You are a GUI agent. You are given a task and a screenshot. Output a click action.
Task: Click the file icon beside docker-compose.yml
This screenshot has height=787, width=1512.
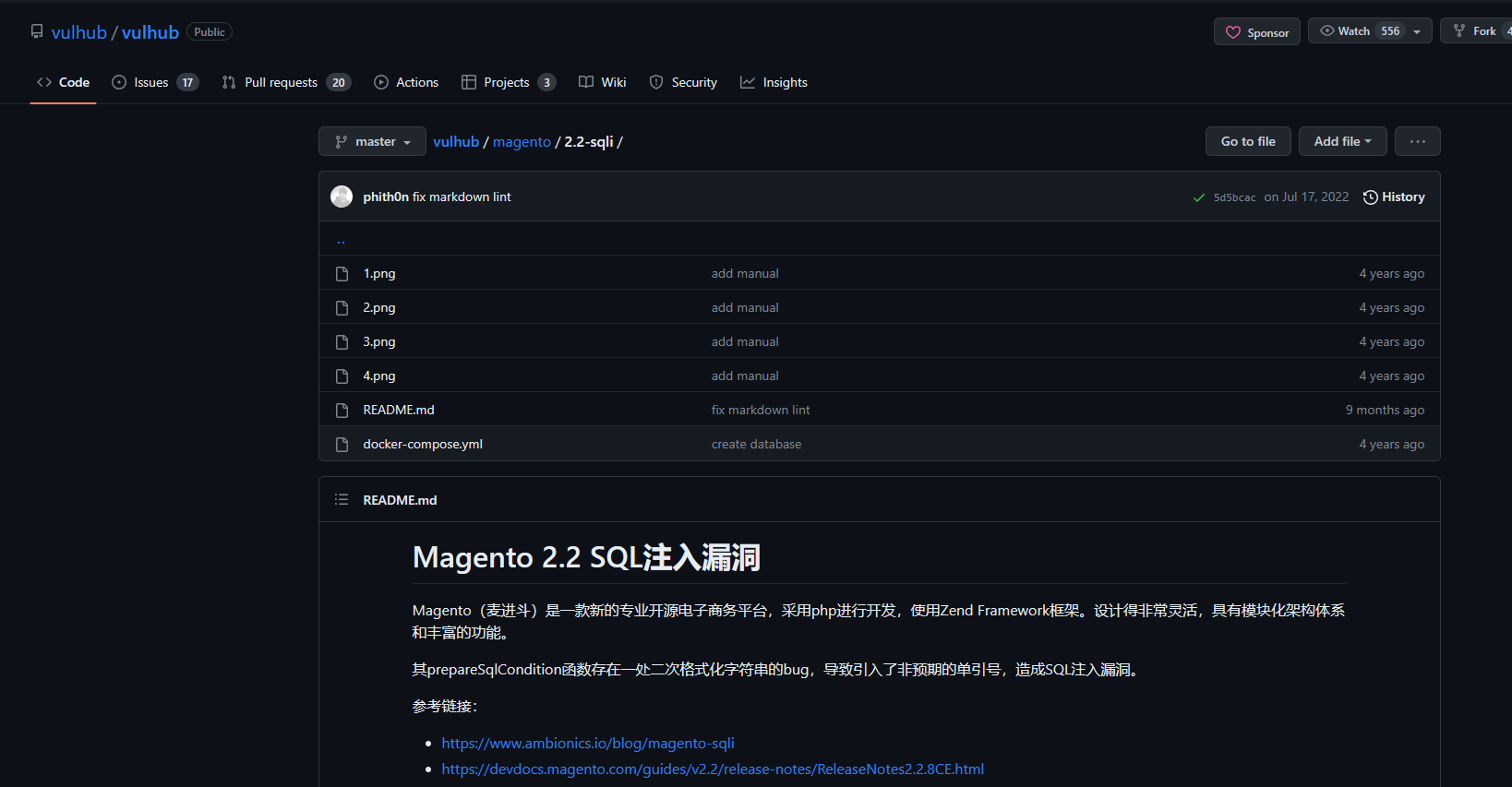(342, 445)
